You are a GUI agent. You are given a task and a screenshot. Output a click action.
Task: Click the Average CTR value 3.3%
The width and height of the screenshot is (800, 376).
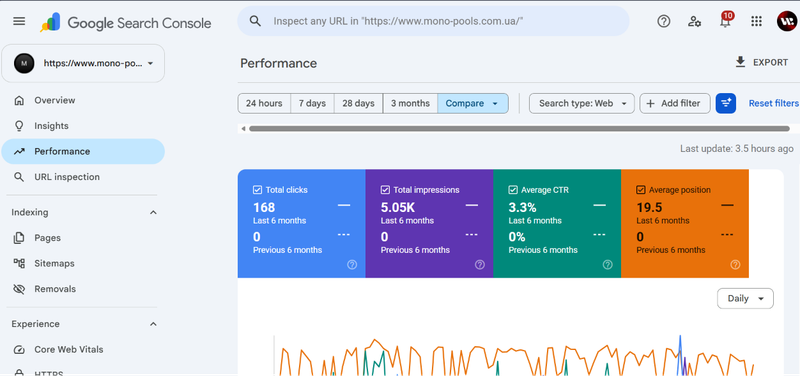pyautogui.click(x=522, y=208)
